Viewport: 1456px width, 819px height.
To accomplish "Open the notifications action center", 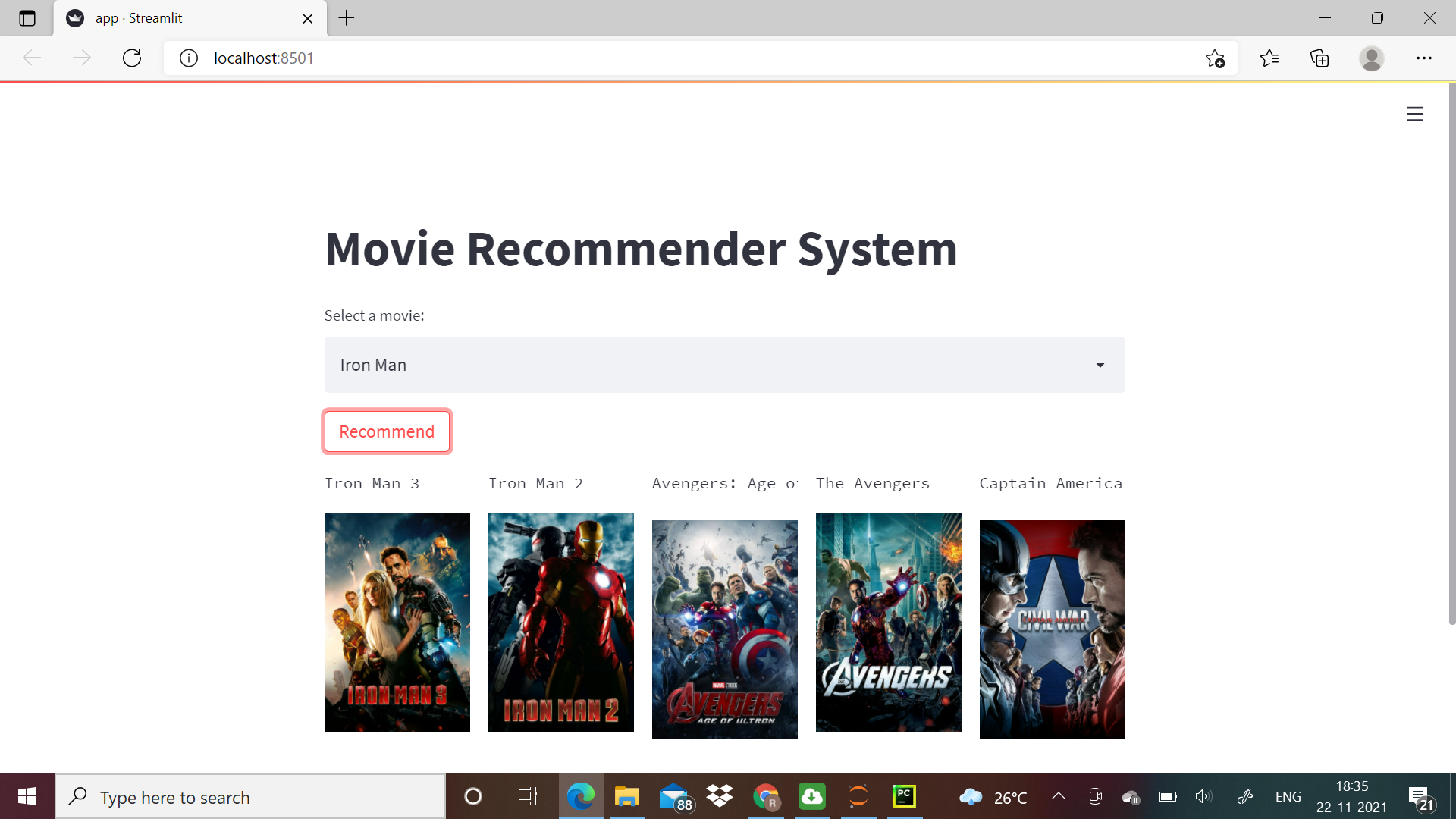I will [x=1422, y=796].
